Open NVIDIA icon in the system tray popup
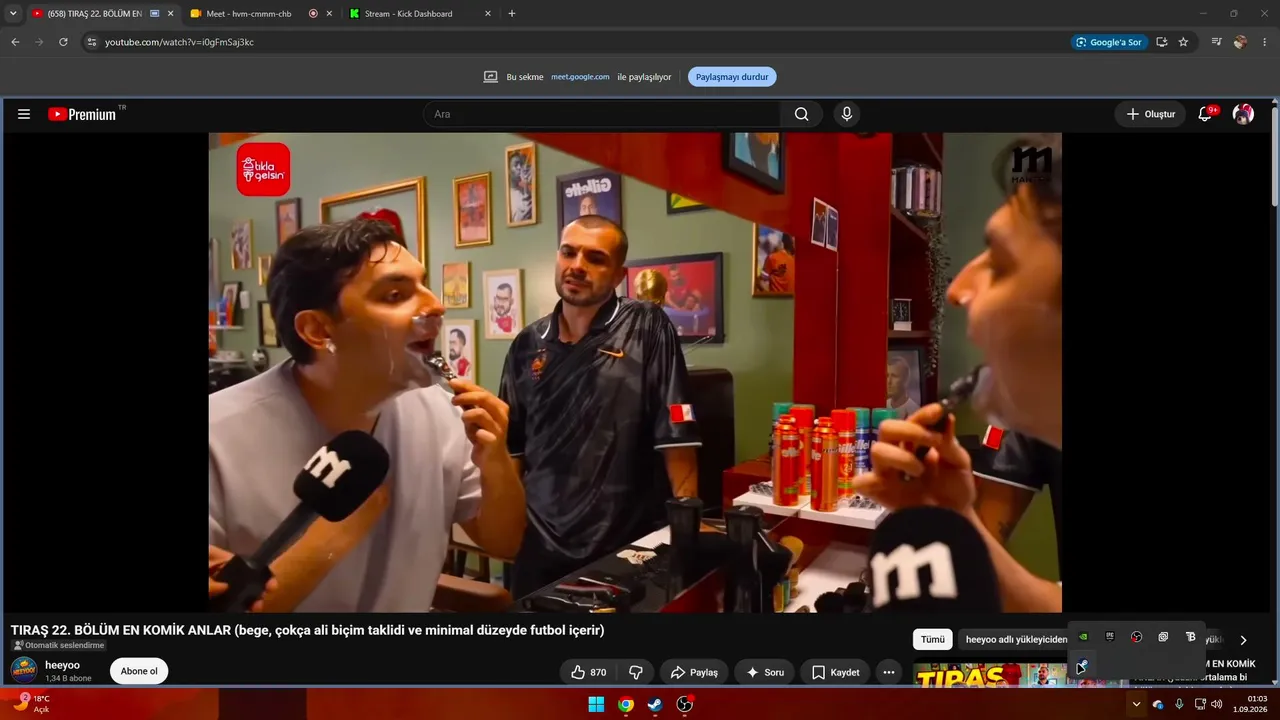The image size is (1280, 720). pyautogui.click(x=1083, y=637)
